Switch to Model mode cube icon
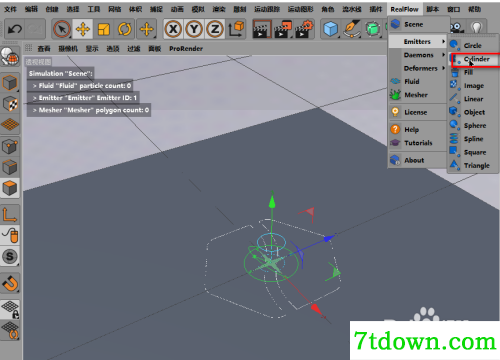The image size is (500, 360). point(10,82)
